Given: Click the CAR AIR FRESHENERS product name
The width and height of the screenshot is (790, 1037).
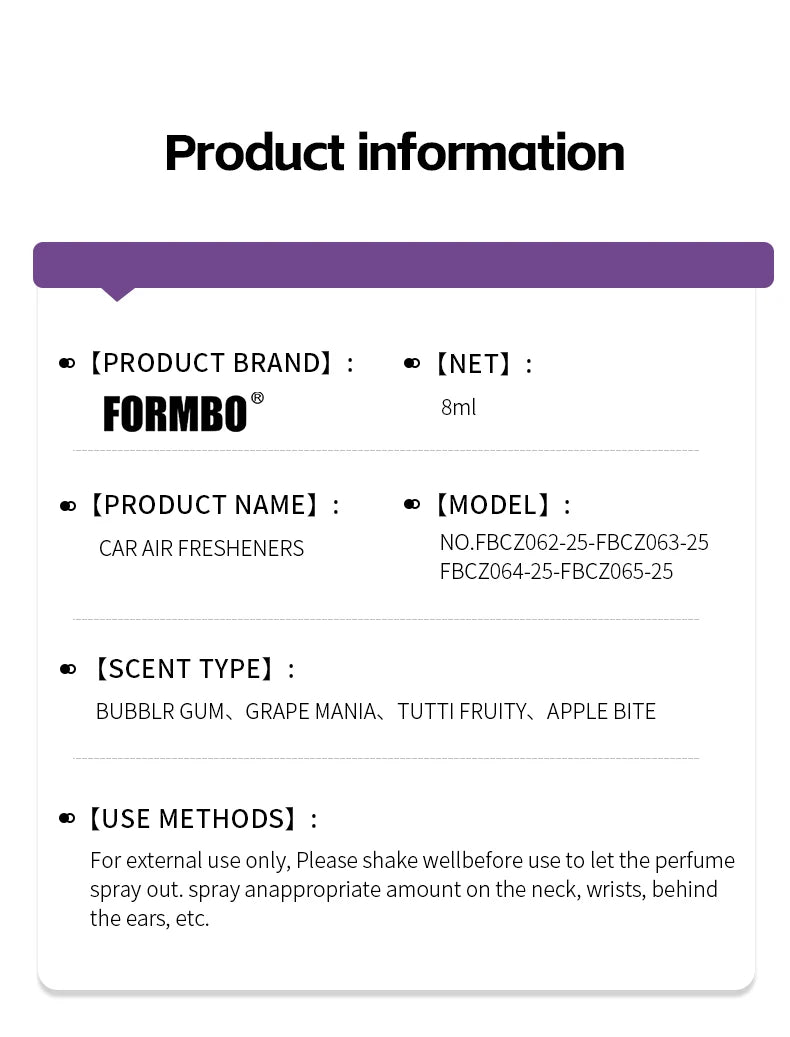Looking at the screenshot, I should pyautogui.click(x=201, y=548).
